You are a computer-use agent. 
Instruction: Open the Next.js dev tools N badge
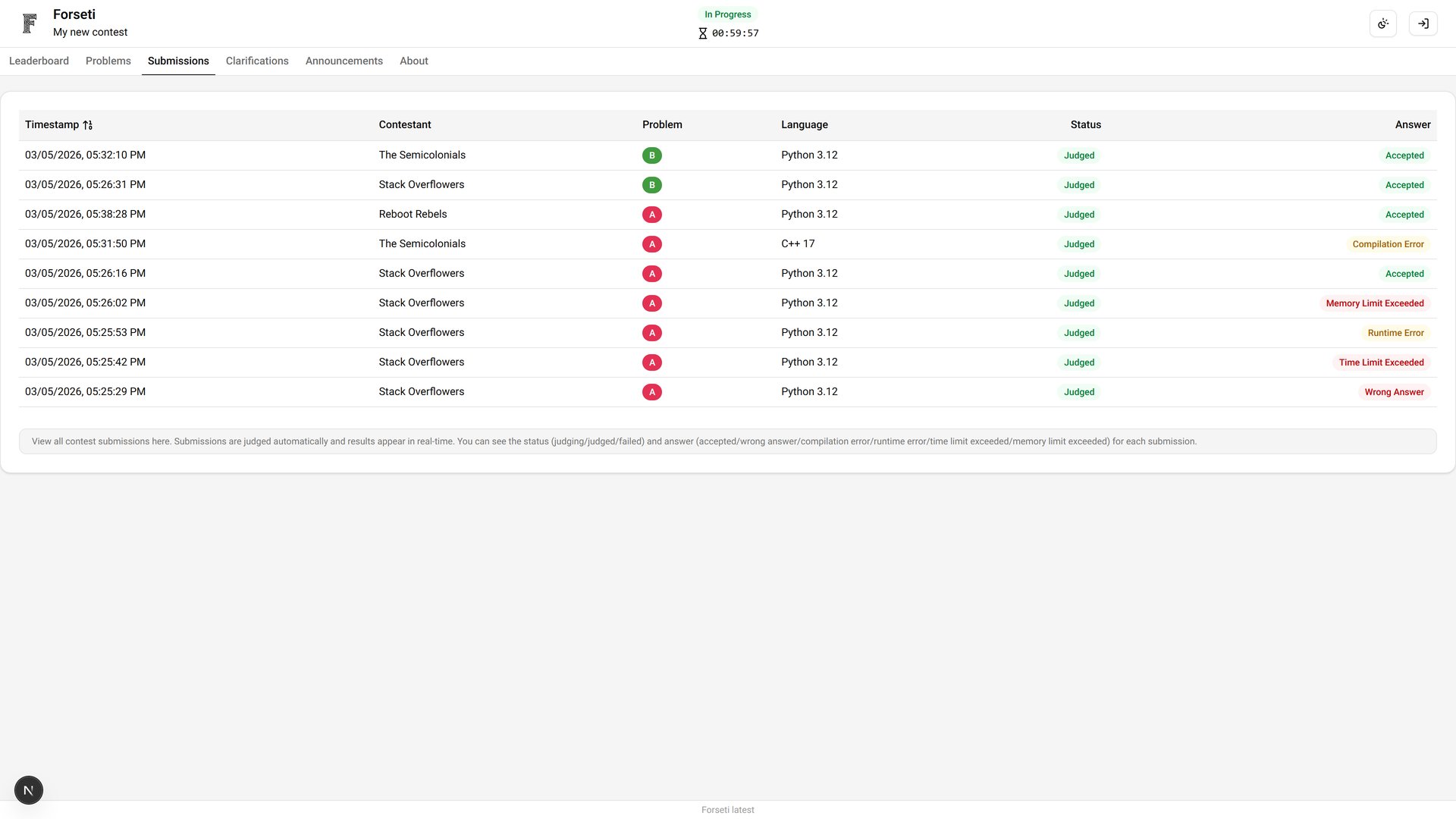[29, 790]
